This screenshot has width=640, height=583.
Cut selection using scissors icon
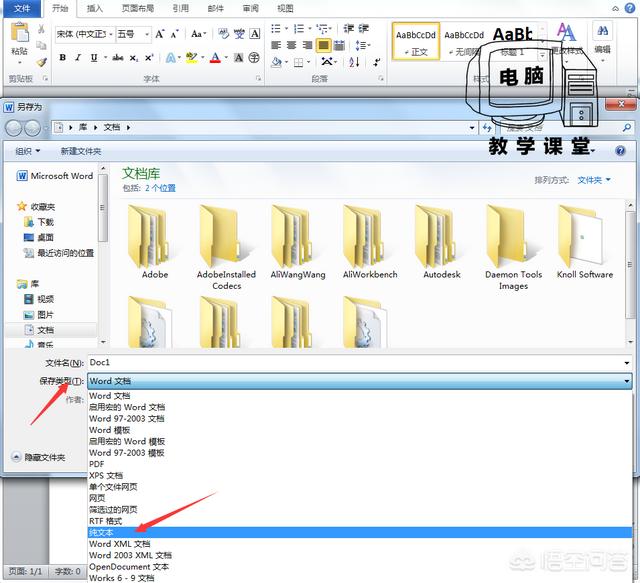(x=41, y=29)
